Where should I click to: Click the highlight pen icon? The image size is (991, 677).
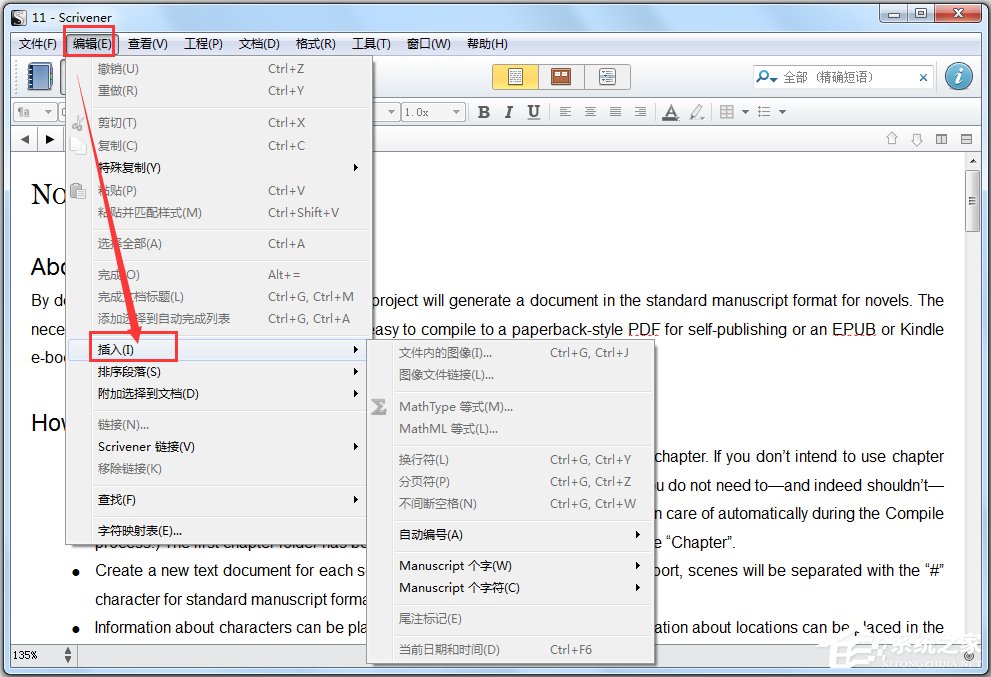click(x=696, y=112)
